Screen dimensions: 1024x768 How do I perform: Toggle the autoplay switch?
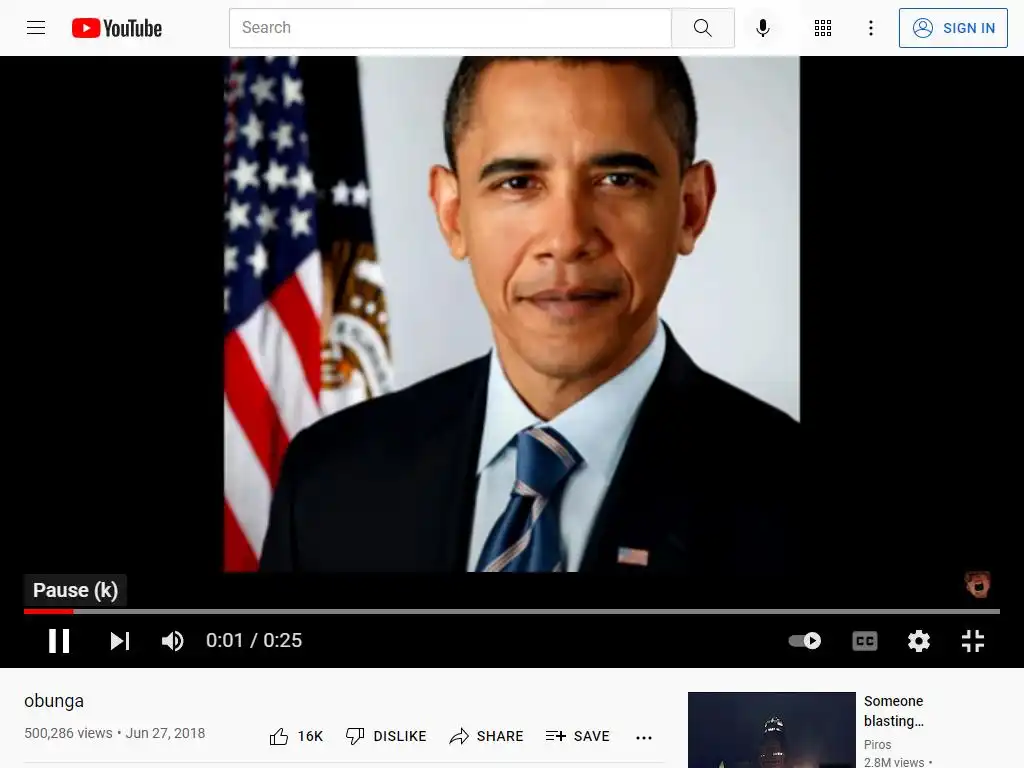pos(805,641)
